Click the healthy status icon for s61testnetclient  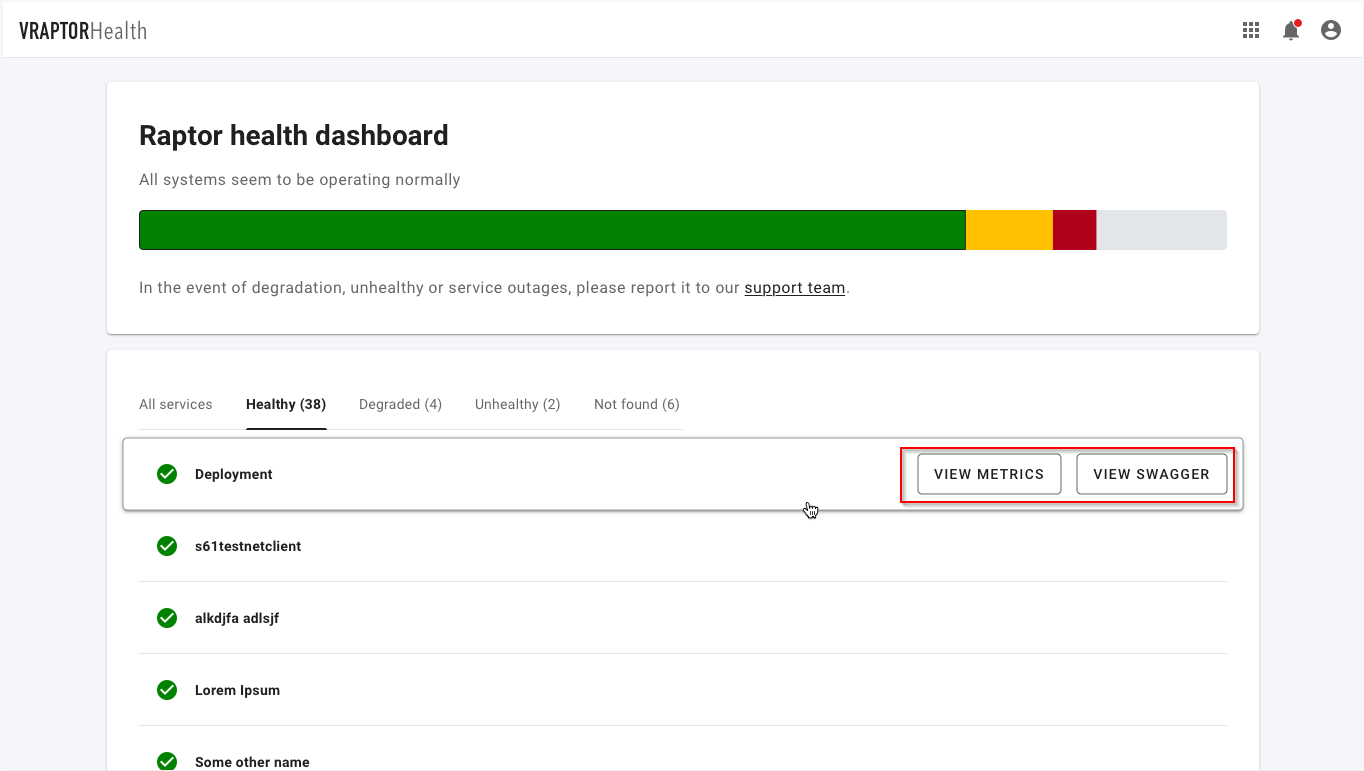167,546
